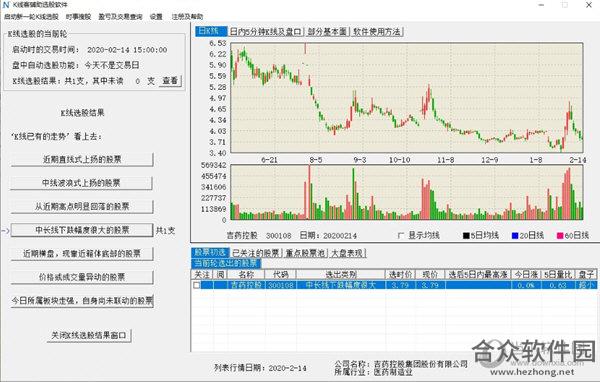Click the 关闭K线选股结果窗口 button
600x382 pixels.
click(89, 335)
